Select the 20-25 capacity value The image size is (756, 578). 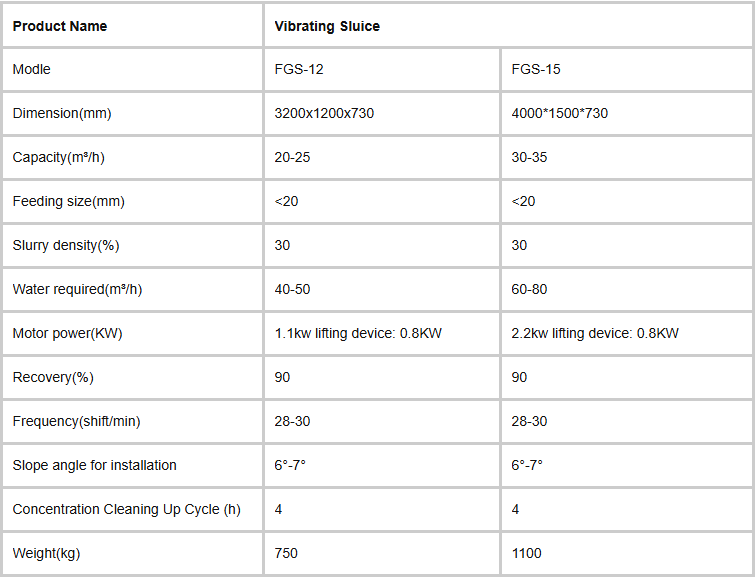tap(293, 158)
